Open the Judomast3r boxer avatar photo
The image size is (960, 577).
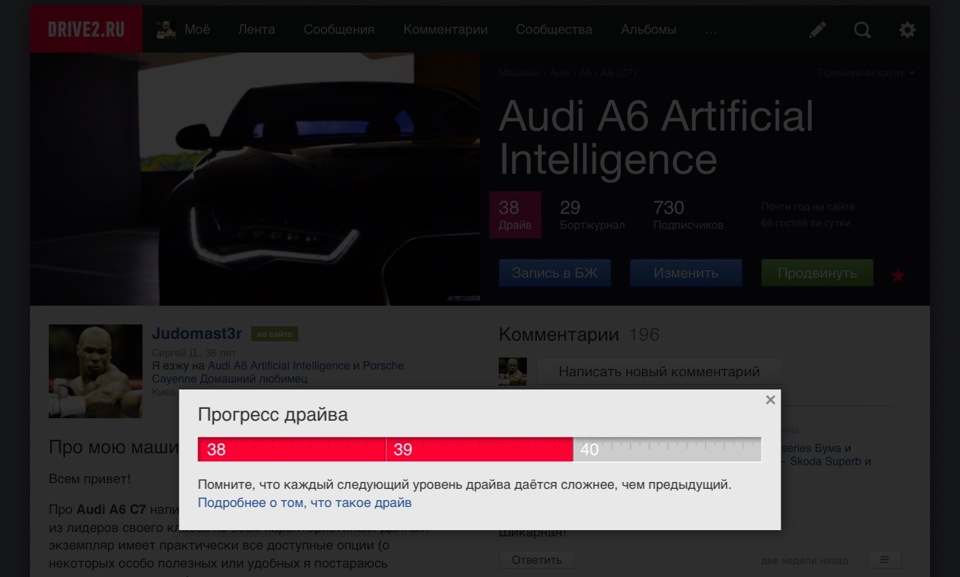96,371
